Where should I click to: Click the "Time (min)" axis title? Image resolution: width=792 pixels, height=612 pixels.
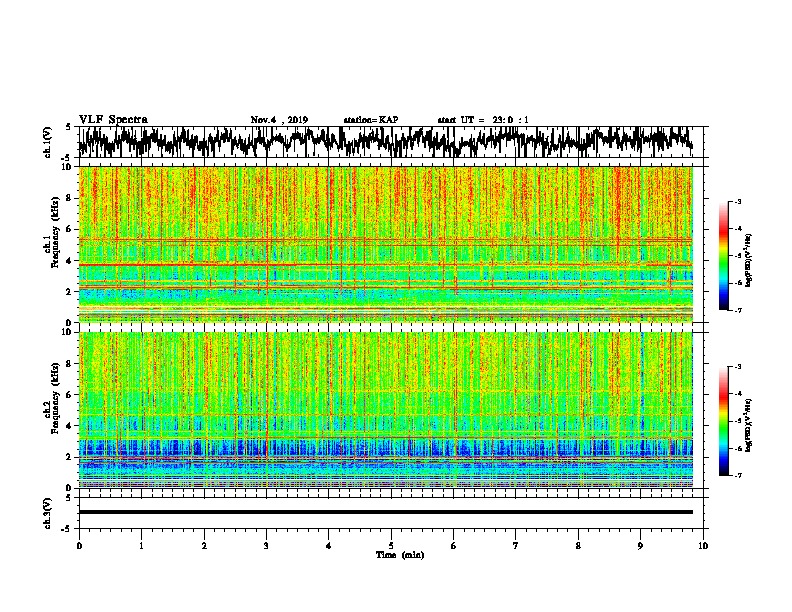click(400, 555)
